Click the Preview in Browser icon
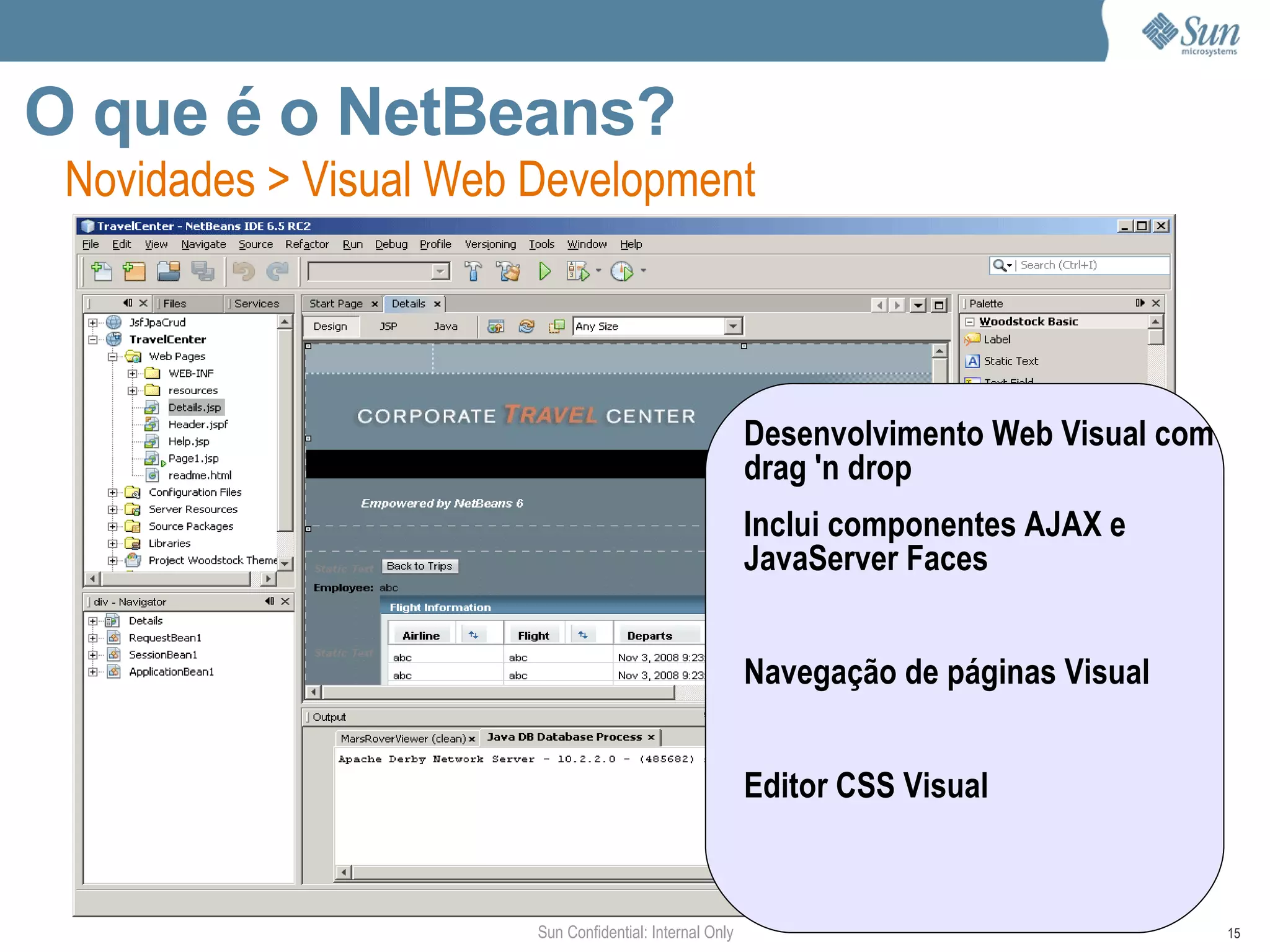Viewport: 1270px width, 952px height. pos(495,326)
